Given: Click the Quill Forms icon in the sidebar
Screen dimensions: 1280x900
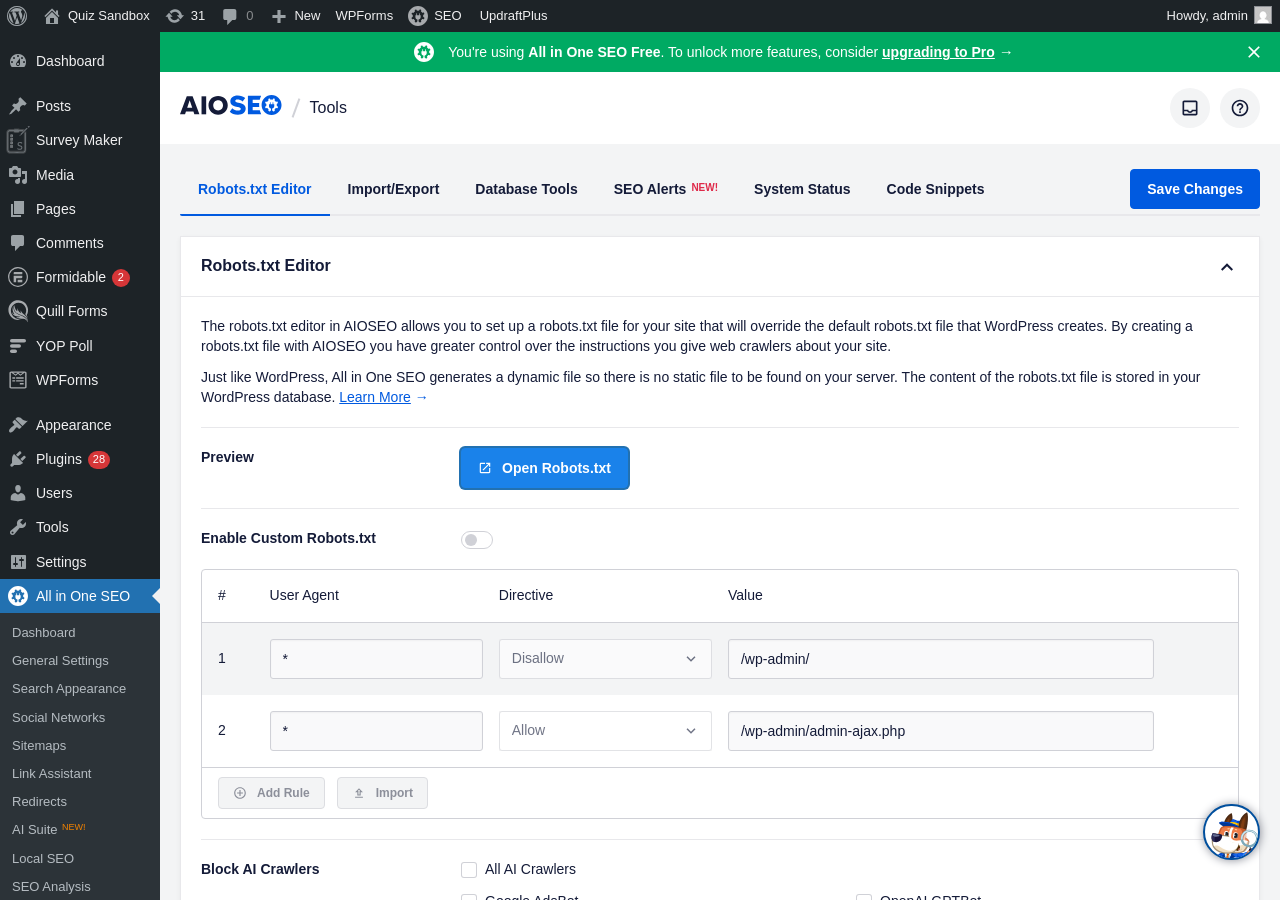Looking at the screenshot, I should (x=18, y=311).
